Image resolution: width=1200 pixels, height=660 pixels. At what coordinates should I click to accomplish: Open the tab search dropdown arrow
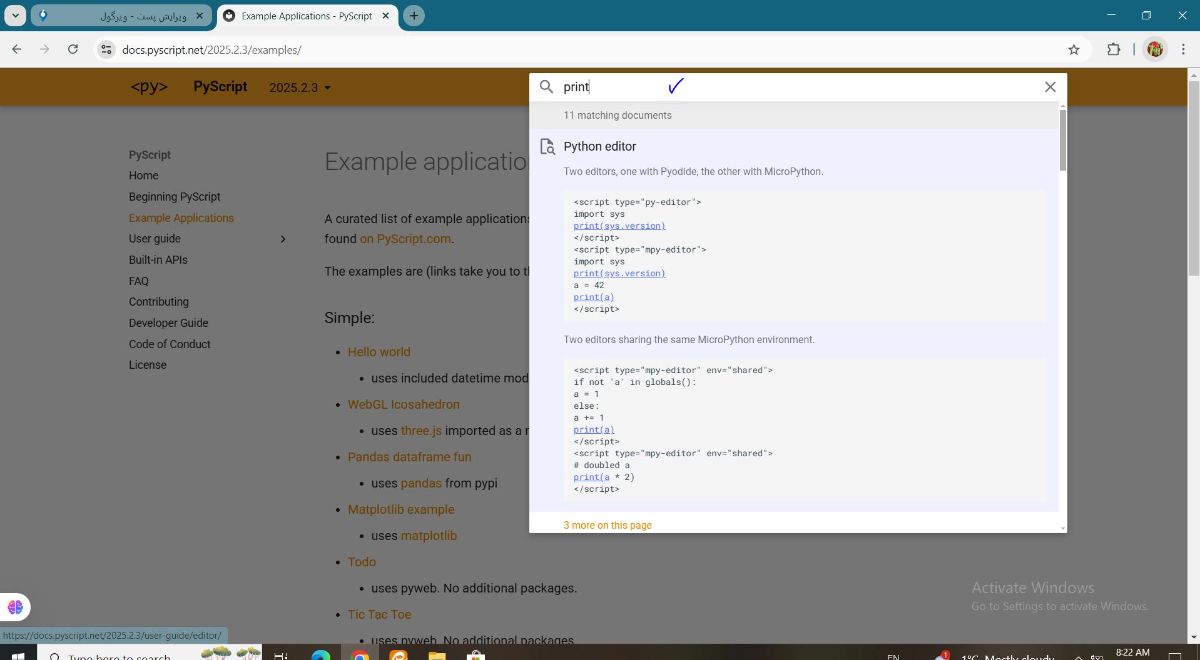click(x=16, y=16)
